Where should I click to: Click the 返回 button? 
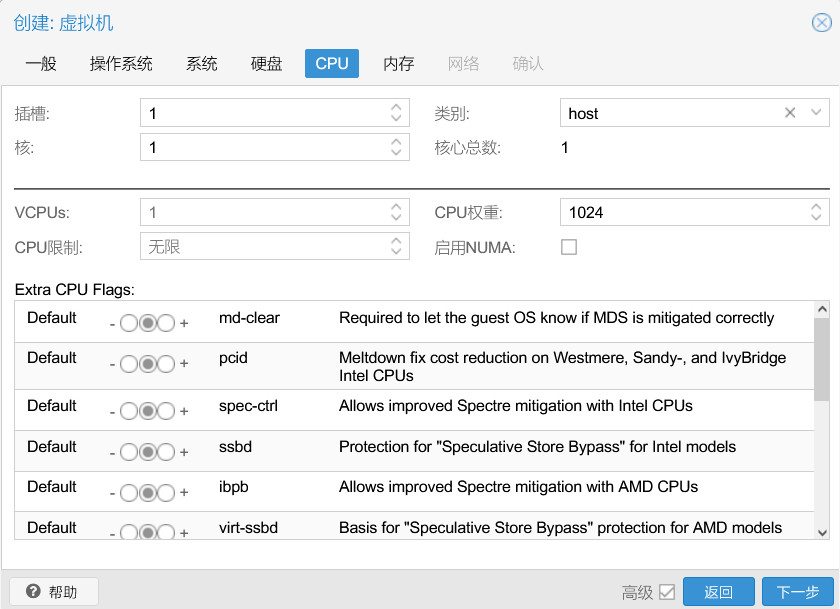tap(718, 592)
